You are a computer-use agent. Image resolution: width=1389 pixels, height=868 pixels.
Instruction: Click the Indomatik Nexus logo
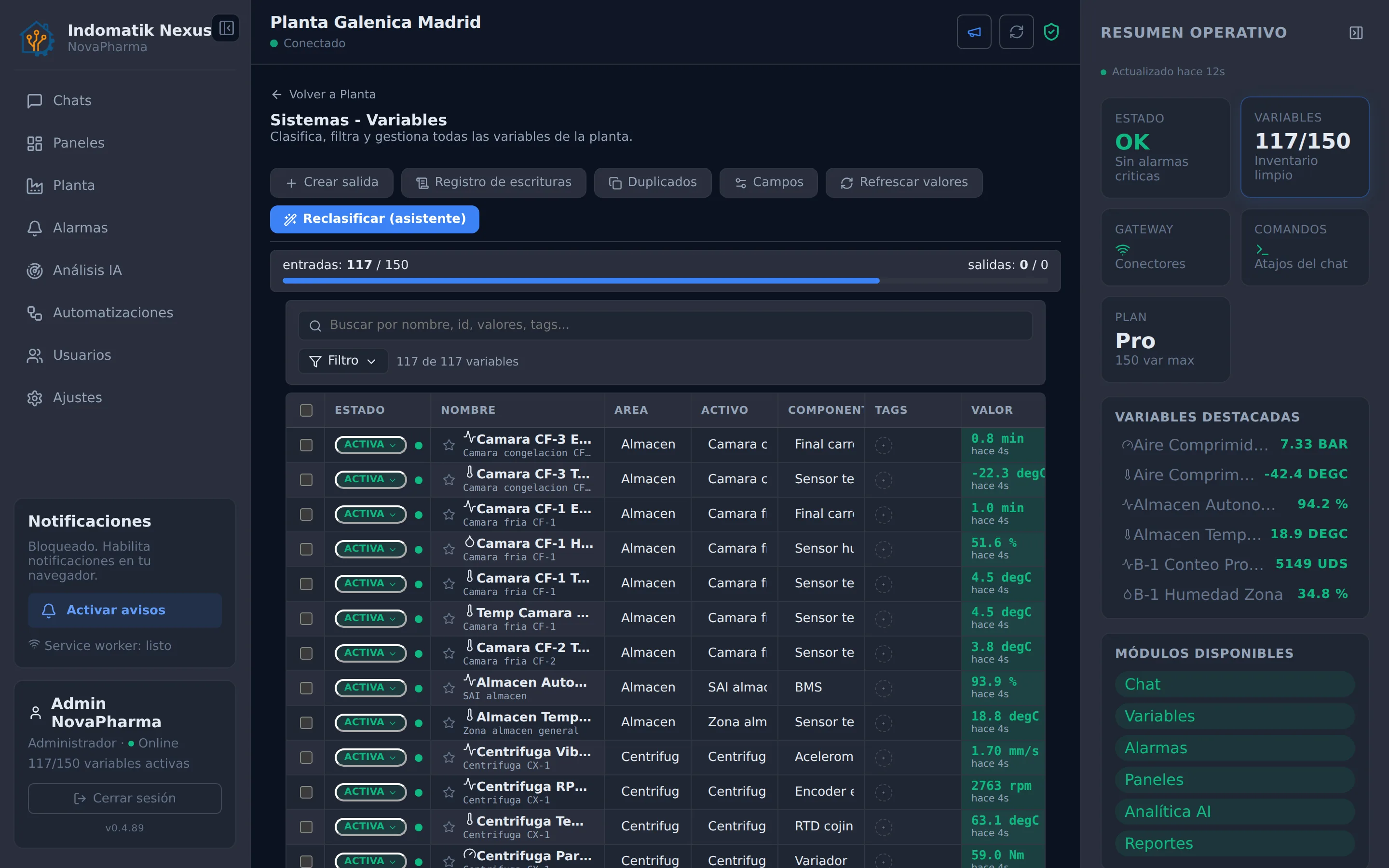pos(37,39)
